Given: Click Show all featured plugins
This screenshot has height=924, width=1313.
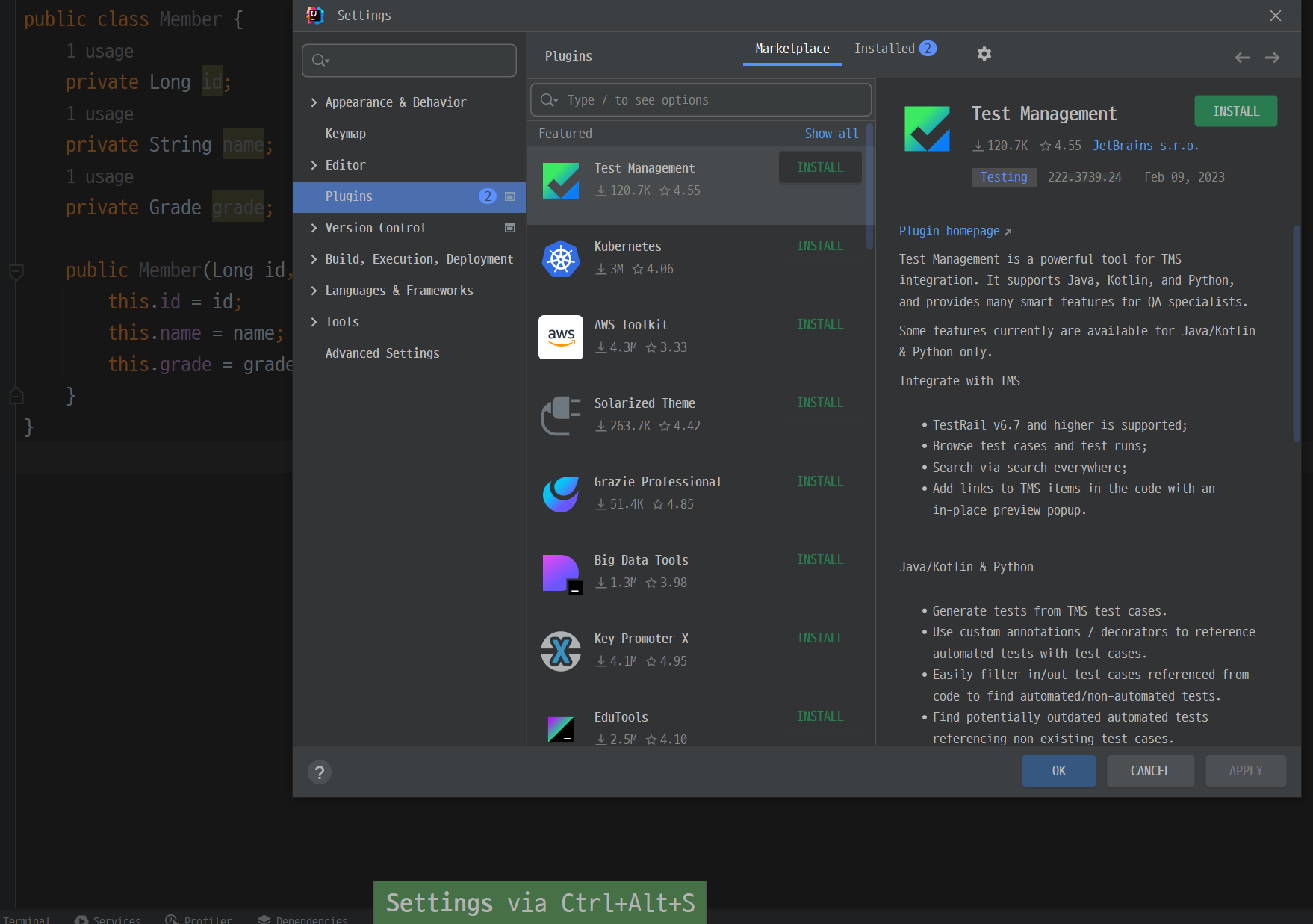Looking at the screenshot, I should pos(831,134).
